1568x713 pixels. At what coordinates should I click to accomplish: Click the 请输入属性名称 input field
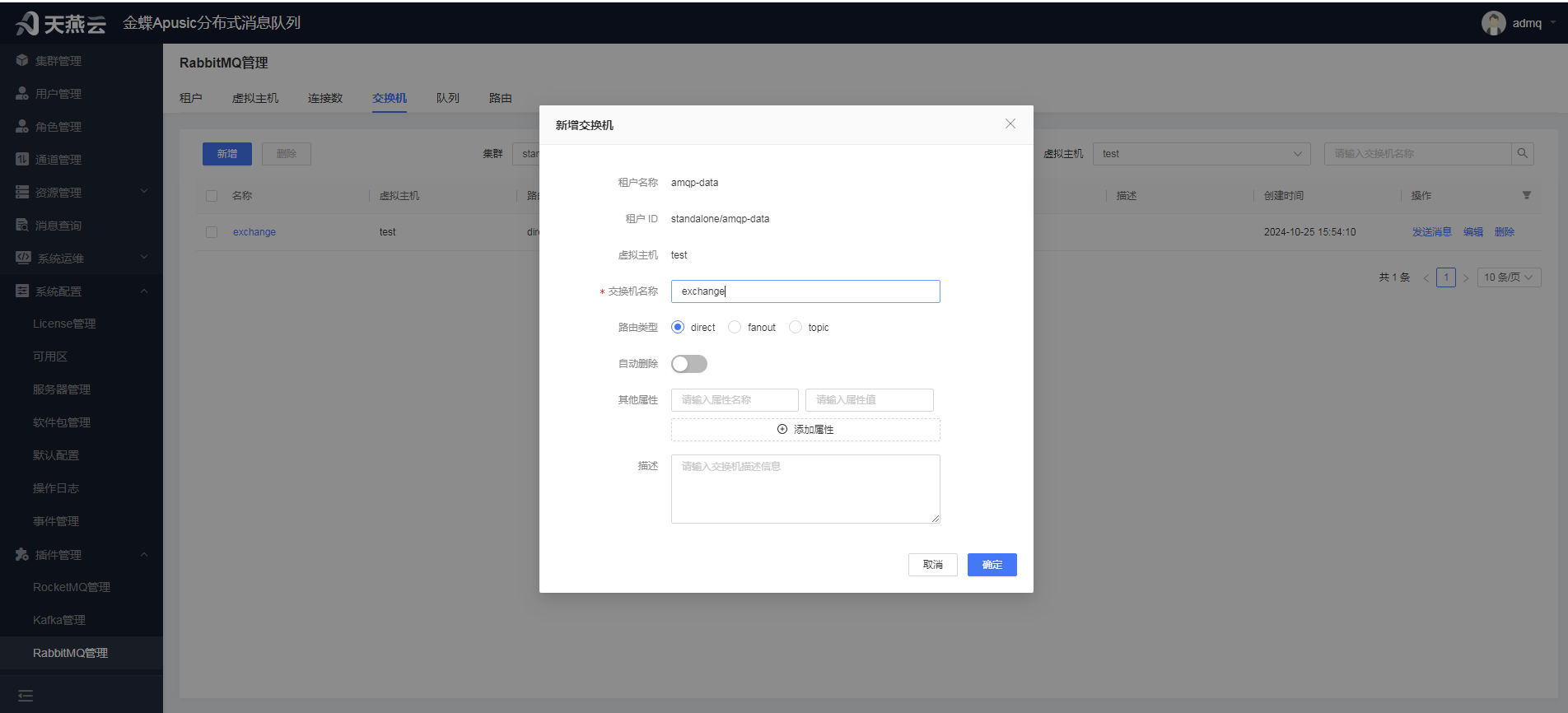735,400
